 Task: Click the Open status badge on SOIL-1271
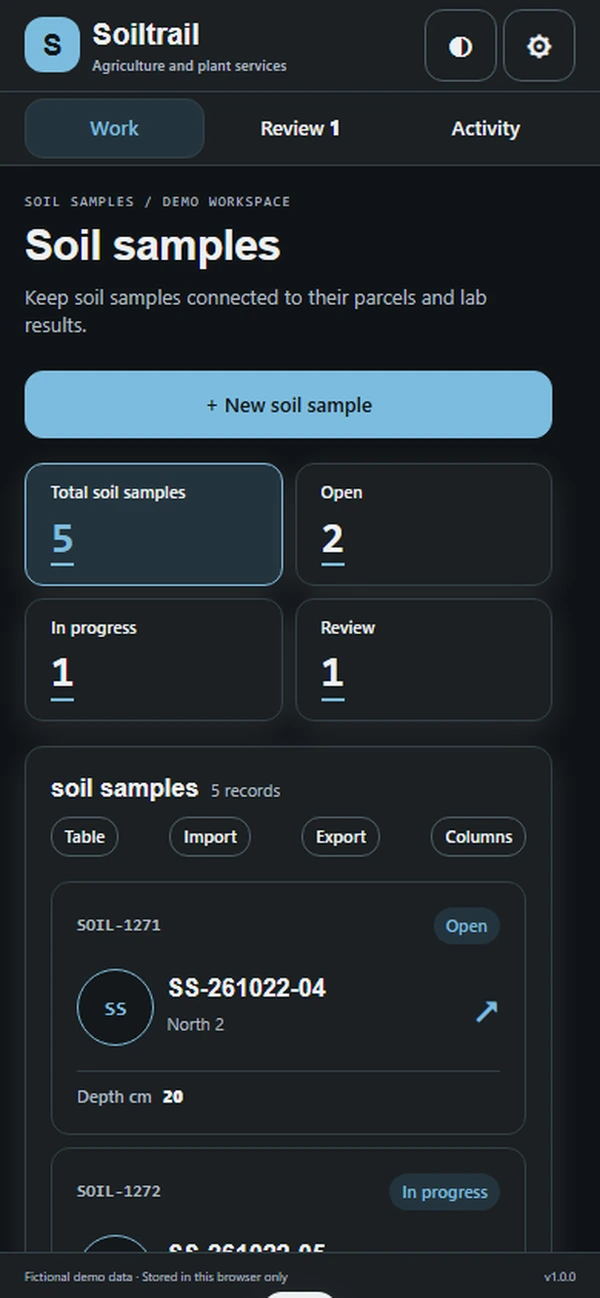[466, 926]
